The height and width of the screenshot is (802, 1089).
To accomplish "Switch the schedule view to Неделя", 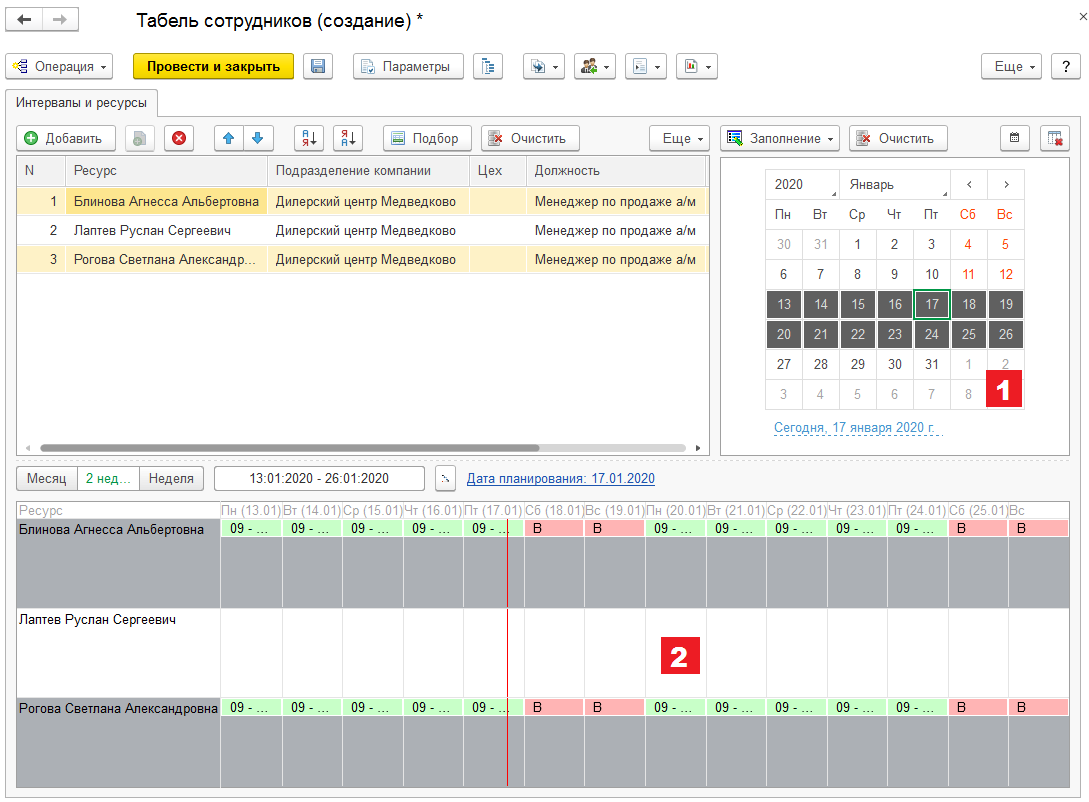I will [x=172, y=478].
